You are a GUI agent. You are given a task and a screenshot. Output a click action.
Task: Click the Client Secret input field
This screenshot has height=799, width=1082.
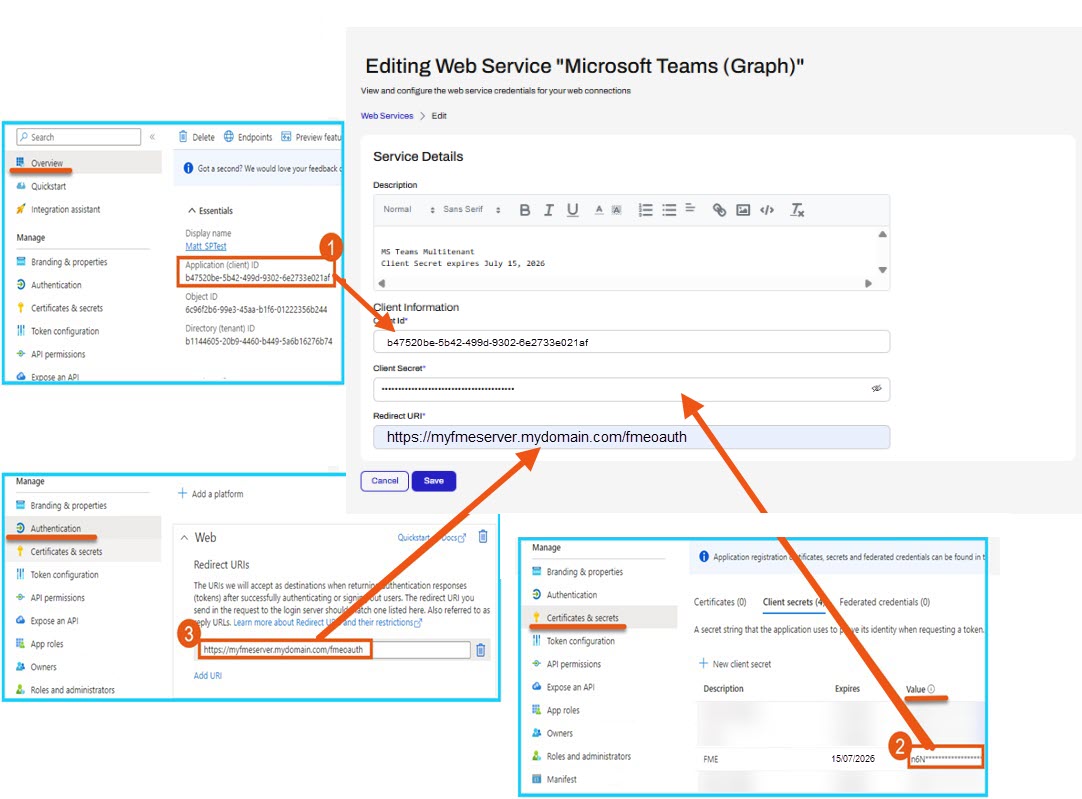point(631,389)
